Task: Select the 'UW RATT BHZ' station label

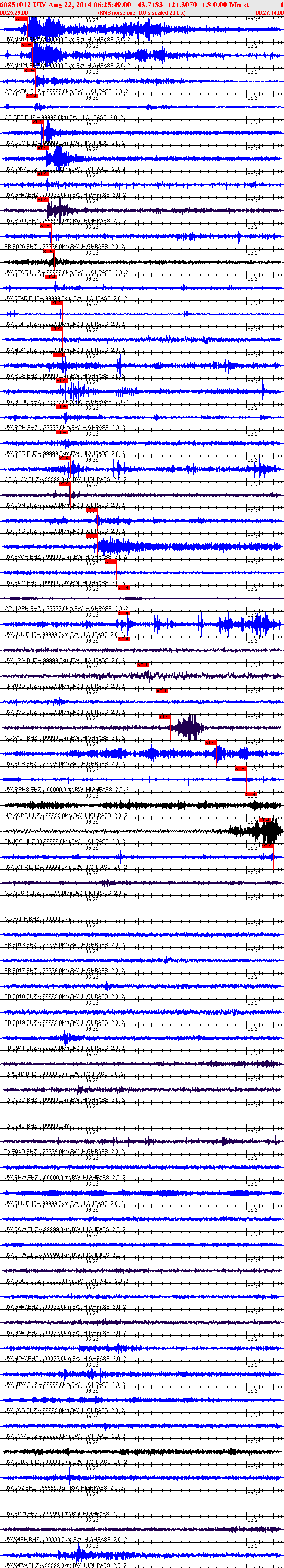Action: click(21, 221)
